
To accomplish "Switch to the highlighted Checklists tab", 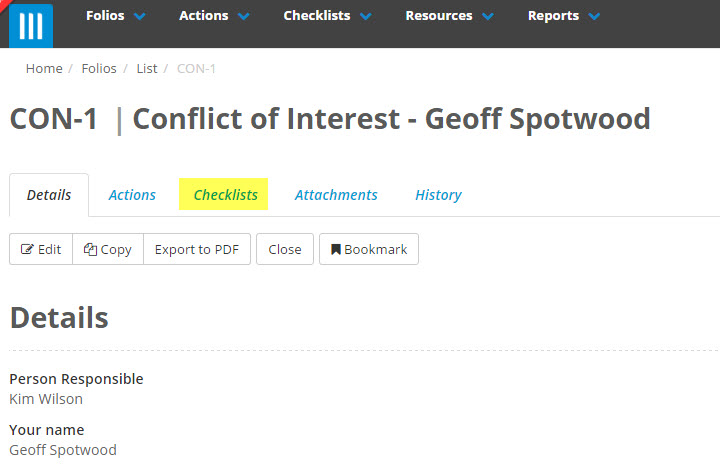I will 225,195.
